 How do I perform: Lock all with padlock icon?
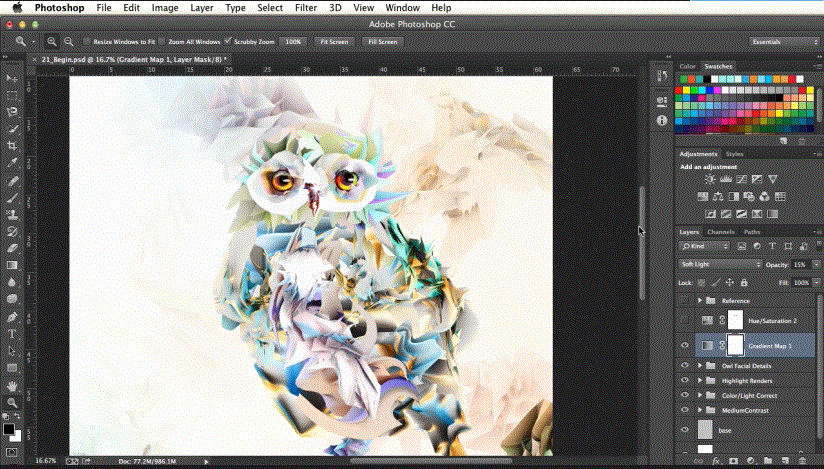(744, 282)
